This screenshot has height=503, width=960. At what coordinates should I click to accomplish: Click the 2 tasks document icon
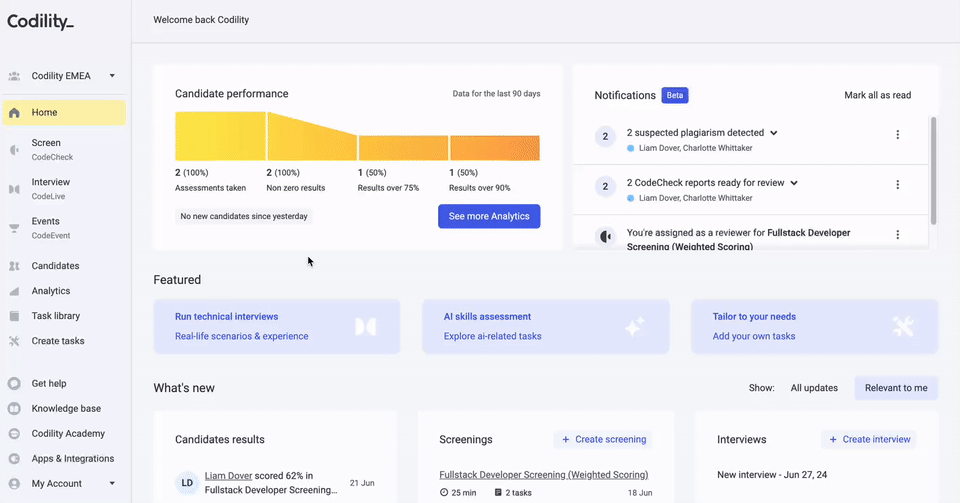click(x=498, y=493)
